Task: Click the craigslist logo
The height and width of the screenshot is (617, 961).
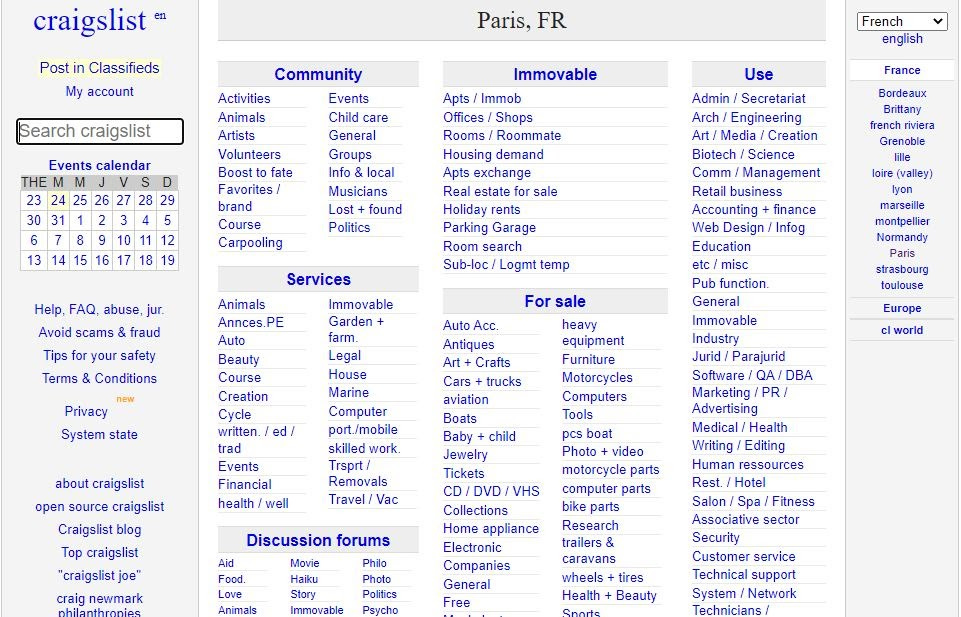Action: pyautogui.click(x=89, y=21)
